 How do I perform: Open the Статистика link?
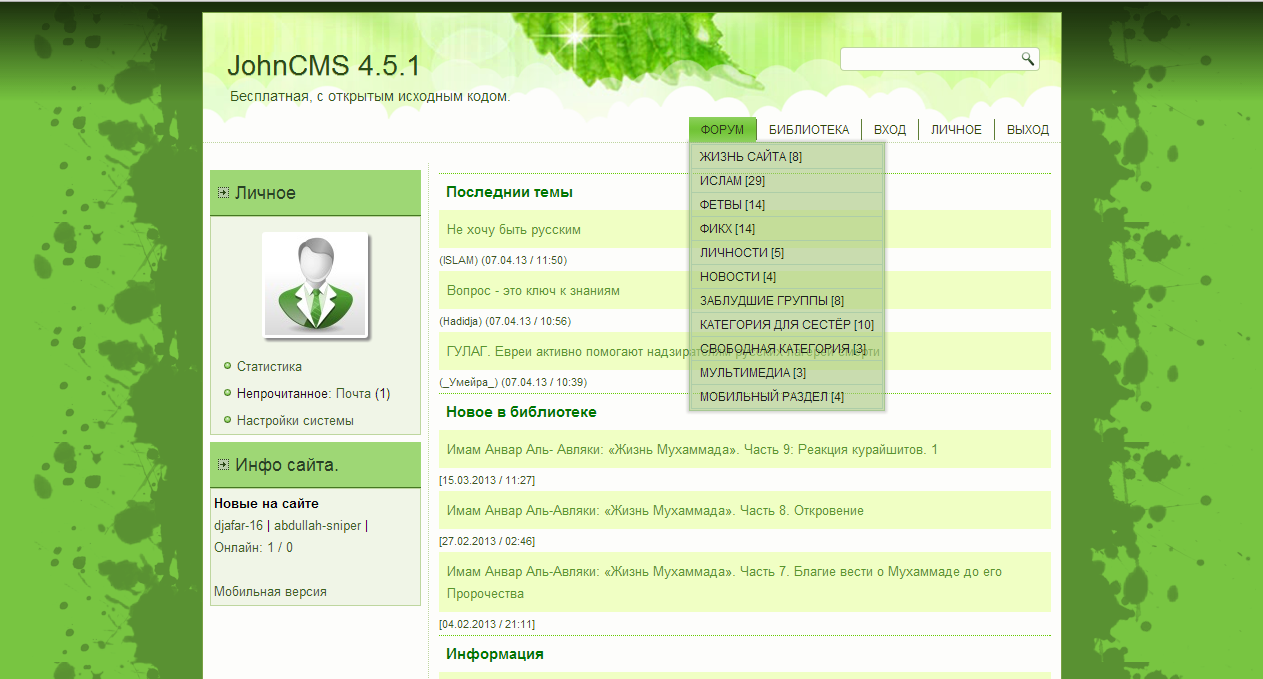pos(269,367)
